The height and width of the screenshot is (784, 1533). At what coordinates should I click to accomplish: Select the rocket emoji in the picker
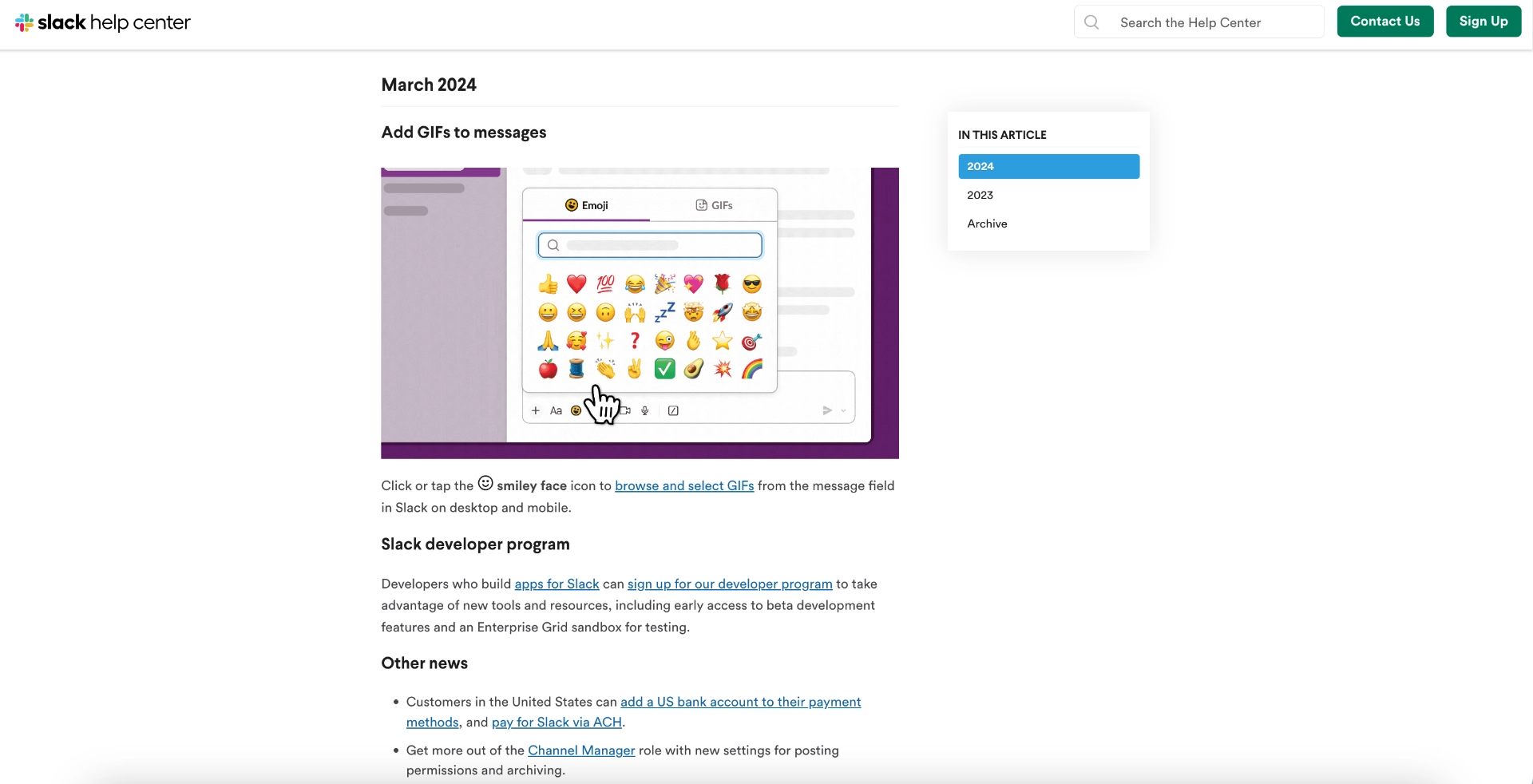coord(723,312)
